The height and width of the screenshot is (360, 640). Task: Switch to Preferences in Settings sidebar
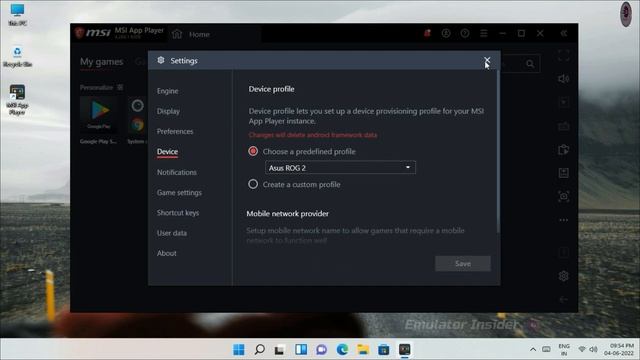point(175,131)
